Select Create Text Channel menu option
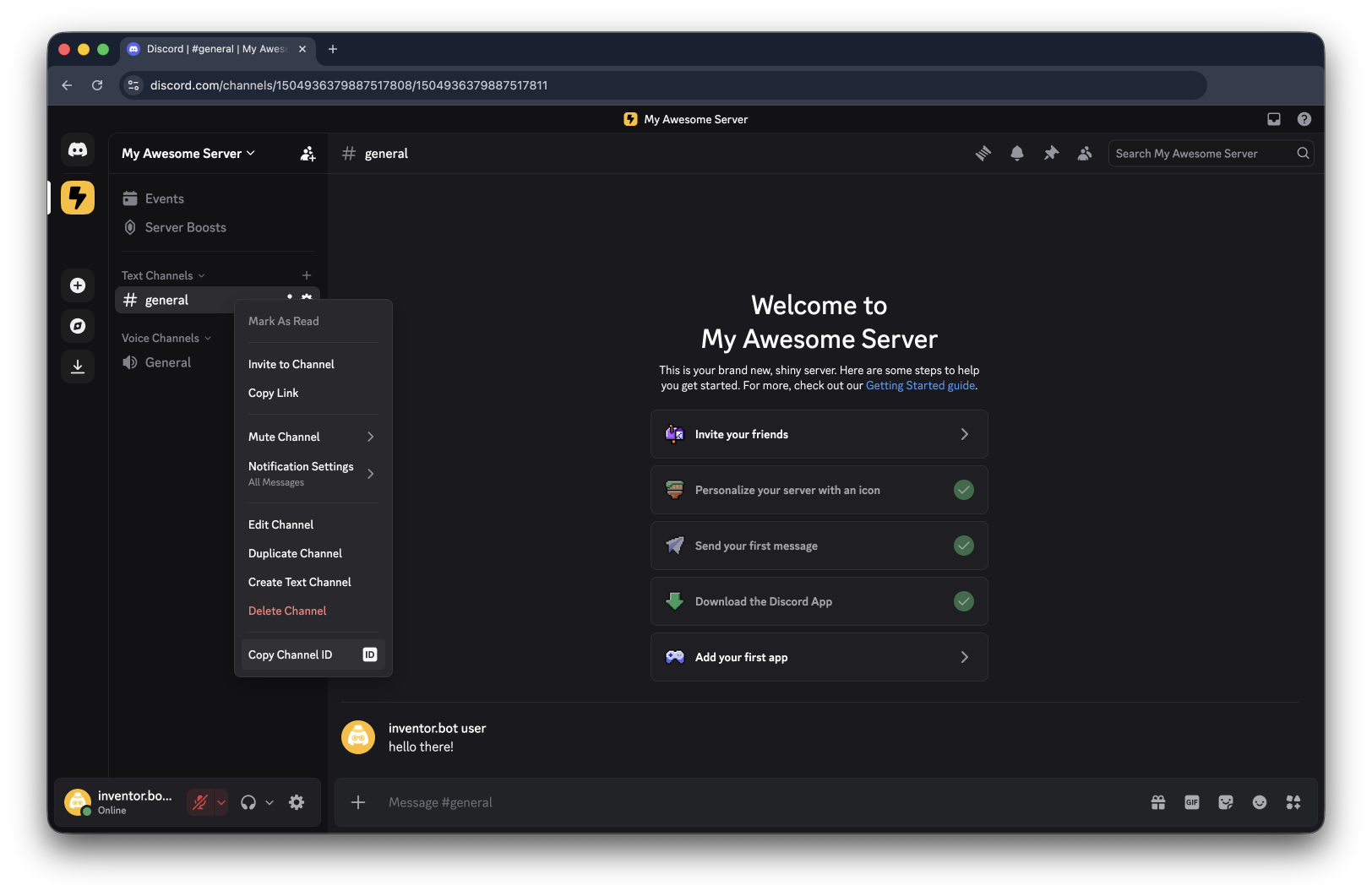This screenshot has height=896, width=1372. (x=313, y=582)
